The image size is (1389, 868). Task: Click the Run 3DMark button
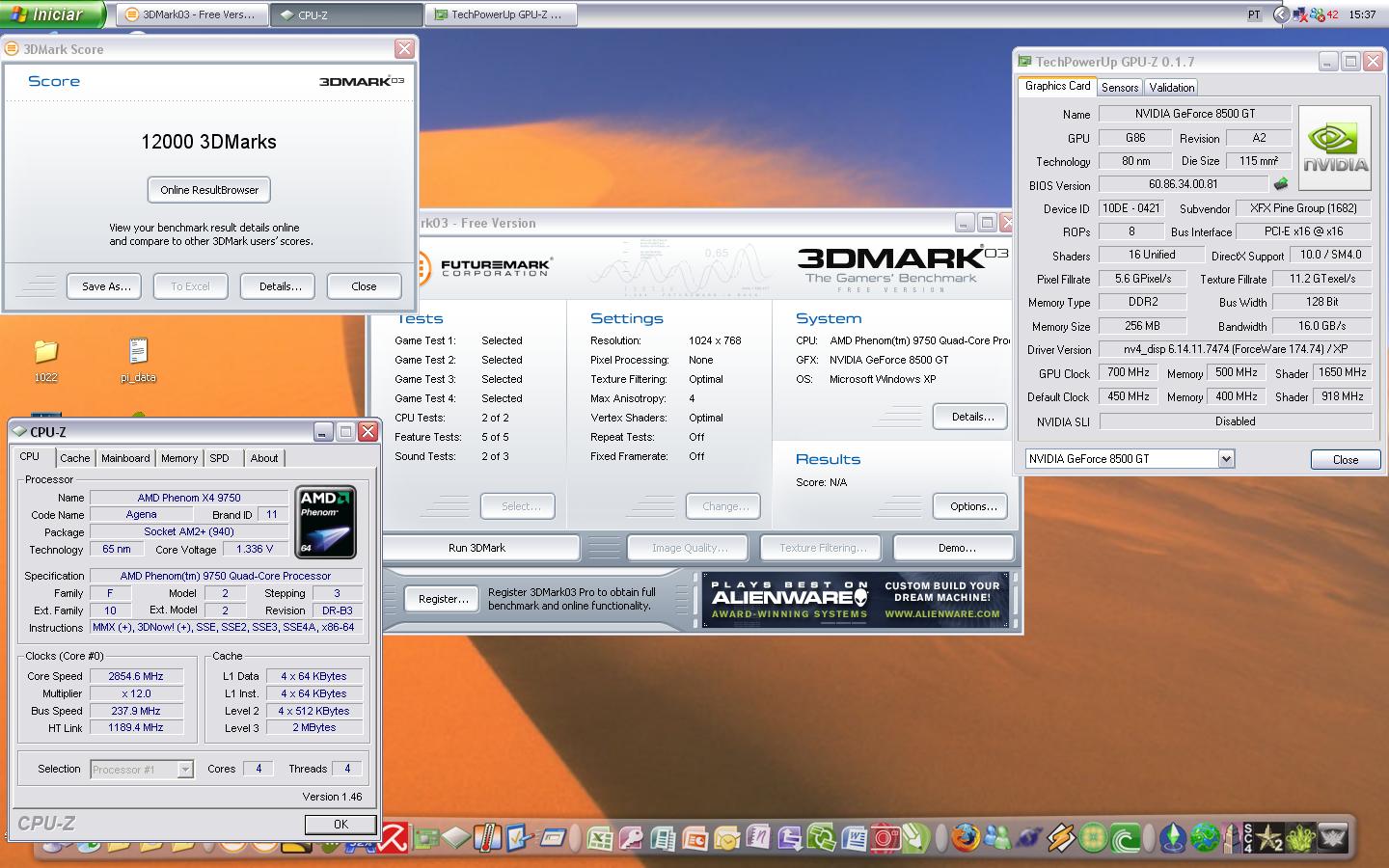point(480,548)
